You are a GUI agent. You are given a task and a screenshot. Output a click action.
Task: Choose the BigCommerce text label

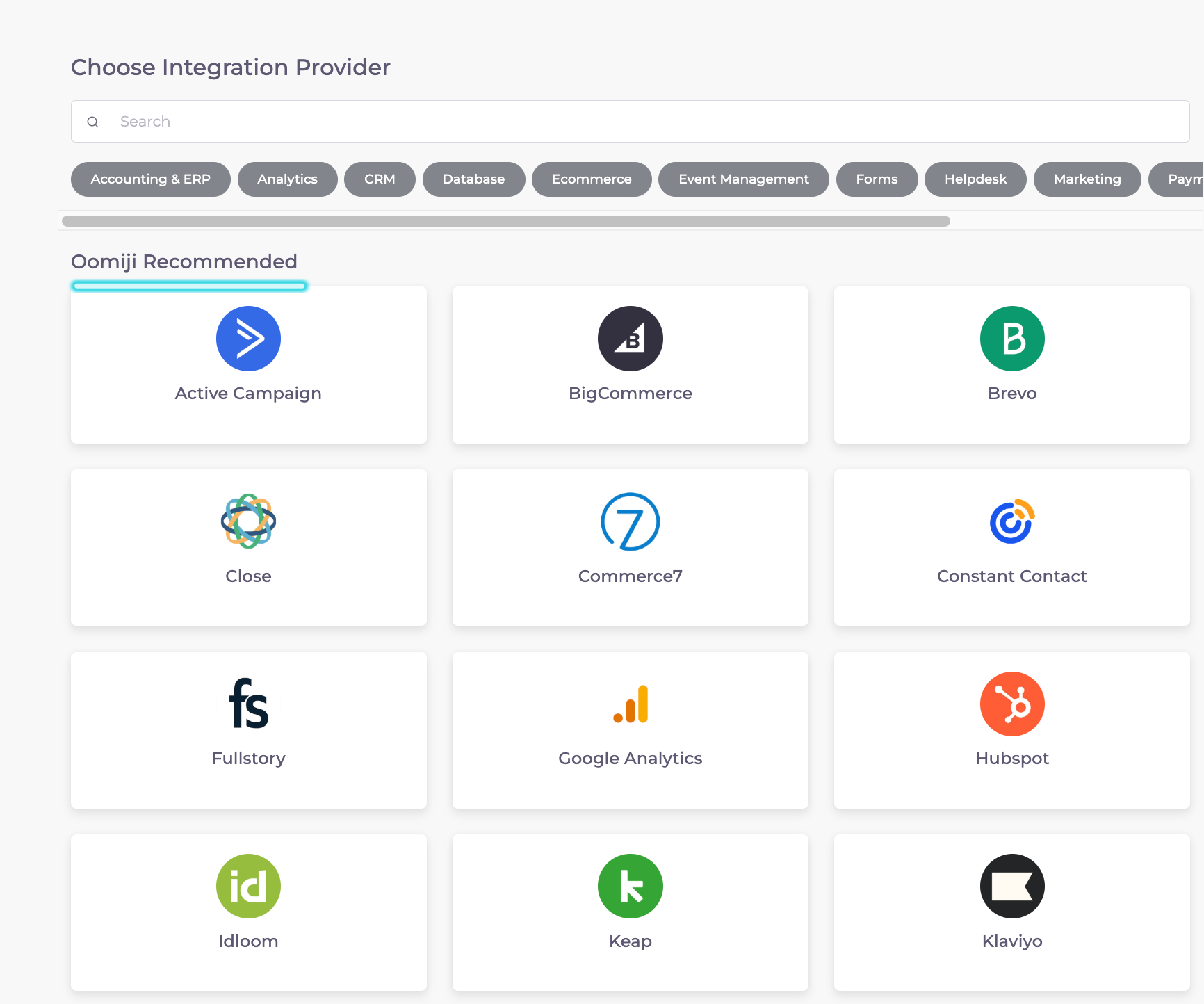pos(631,394)
